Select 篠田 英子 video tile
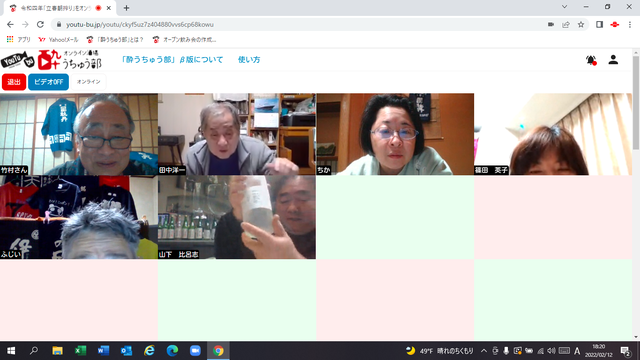This screenshot has height=360, width=640. [x=553, y=134]
